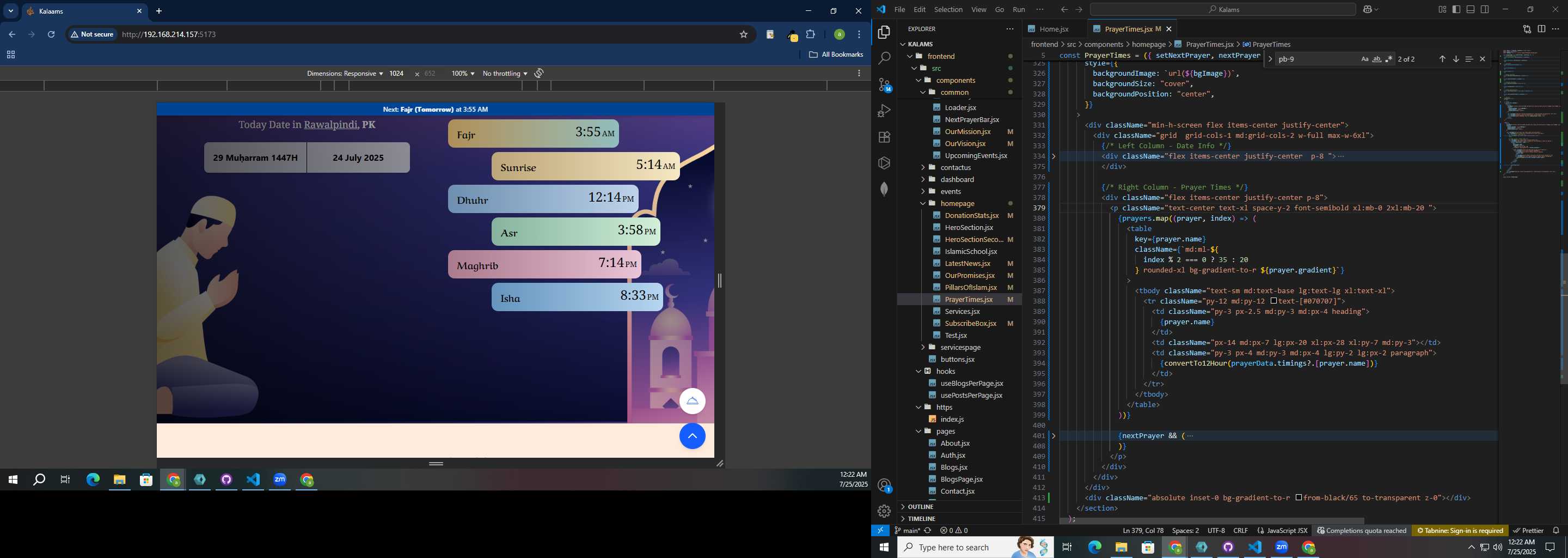The width and height of the screenshot is (1568, 558).
Task: Collapse the KALAMS root folder section
Action: click(x=920, y=44)
